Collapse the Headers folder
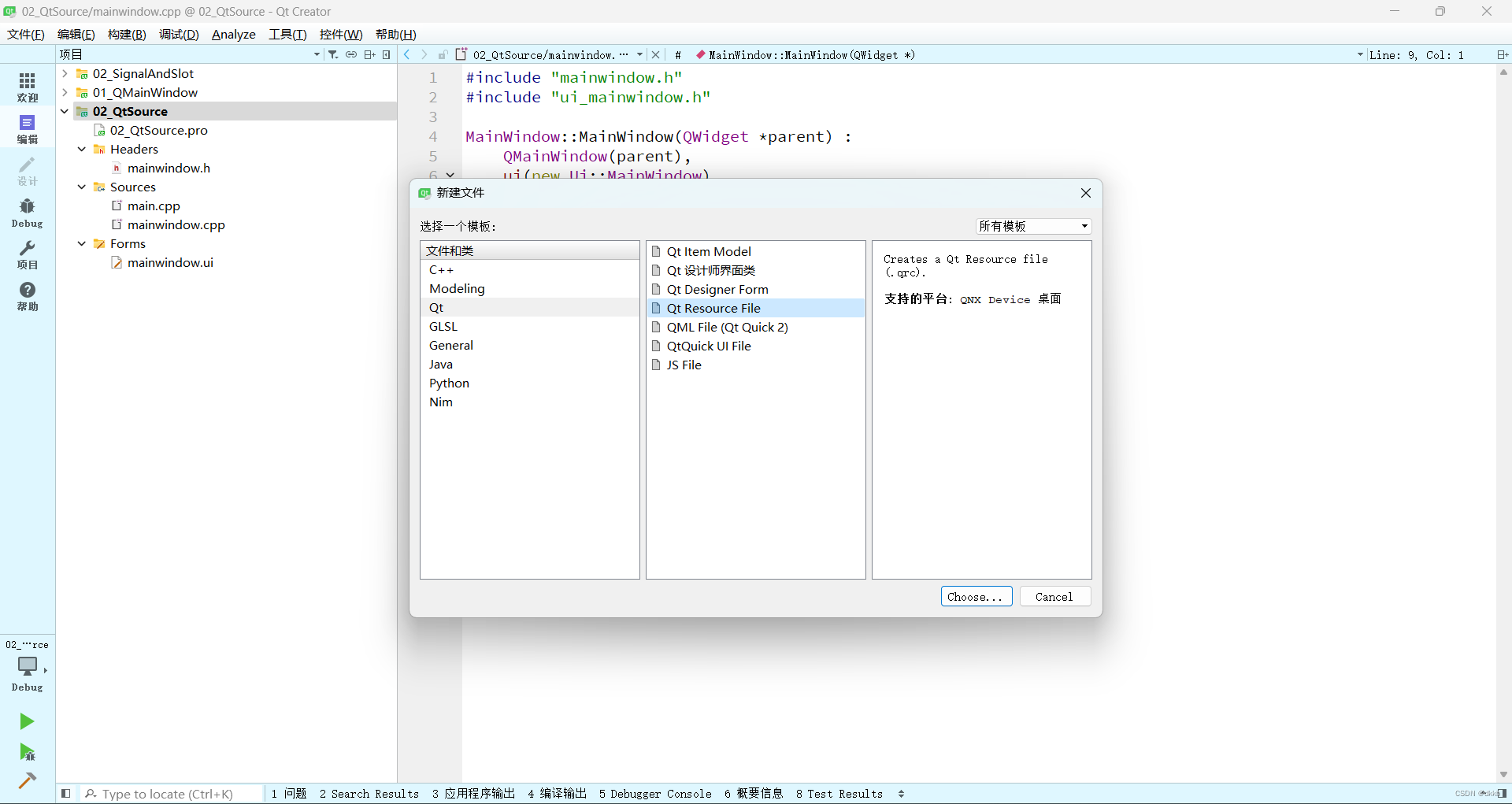Screen dimensions: 1512x804 pyautogui.click(x=82, y=149)
